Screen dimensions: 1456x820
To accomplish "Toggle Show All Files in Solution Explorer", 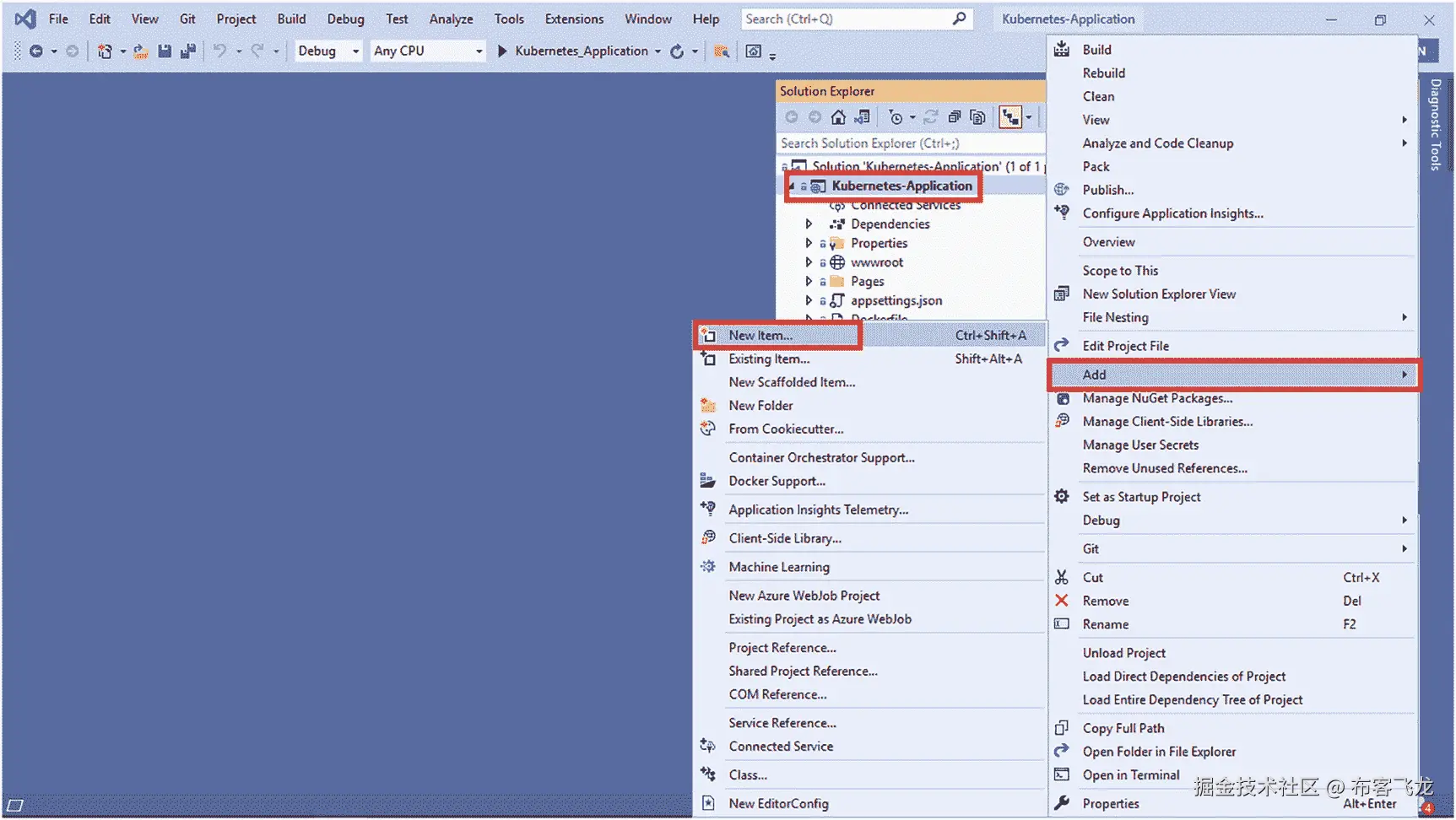I will tap(977, 117).
